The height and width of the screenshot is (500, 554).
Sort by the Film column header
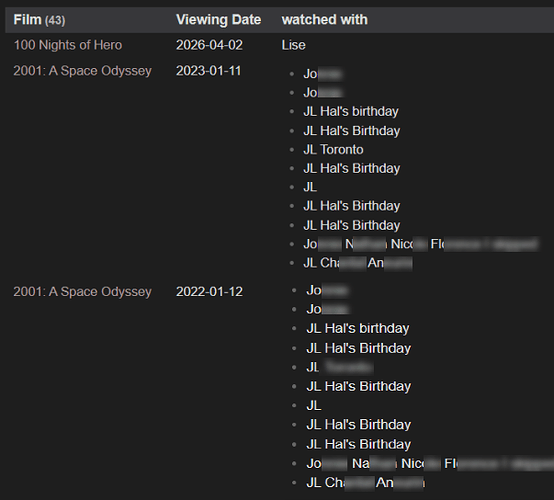point(28,20)
